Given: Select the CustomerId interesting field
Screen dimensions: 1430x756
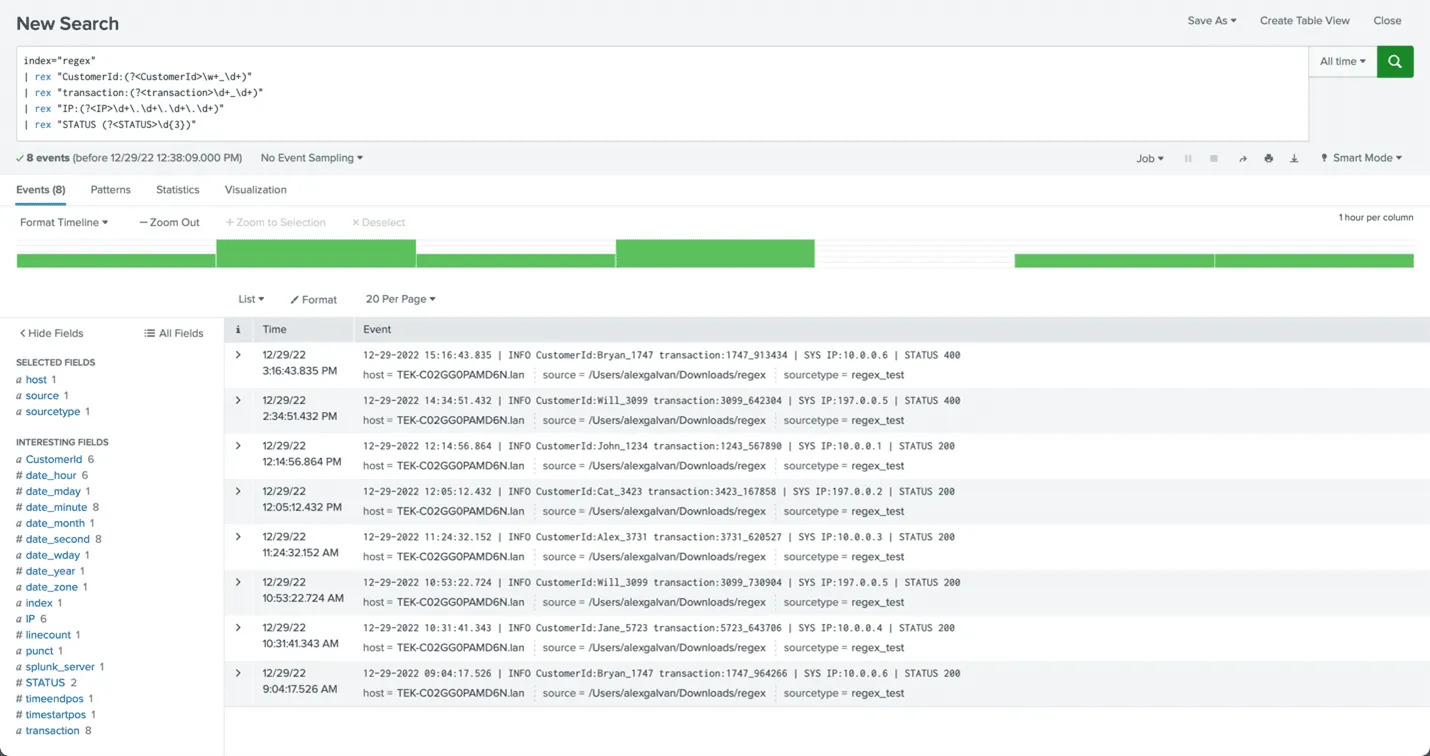Looking at the screenshot, I should [54, 460].
